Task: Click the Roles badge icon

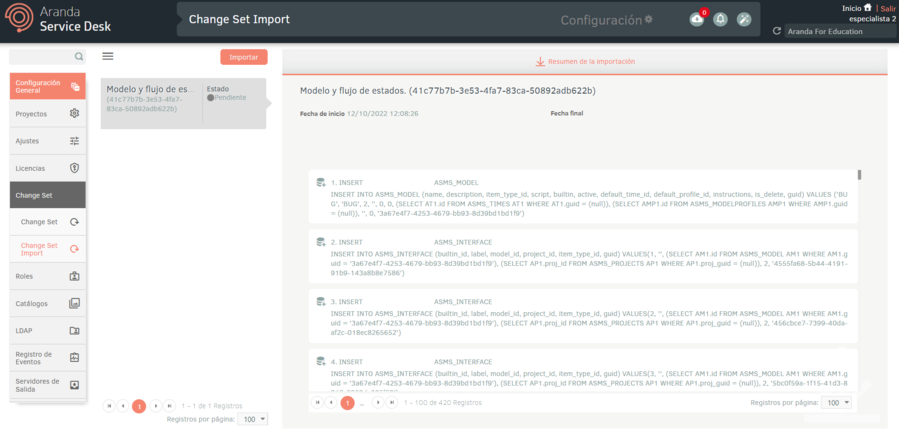Action: (x=74, y=276)
